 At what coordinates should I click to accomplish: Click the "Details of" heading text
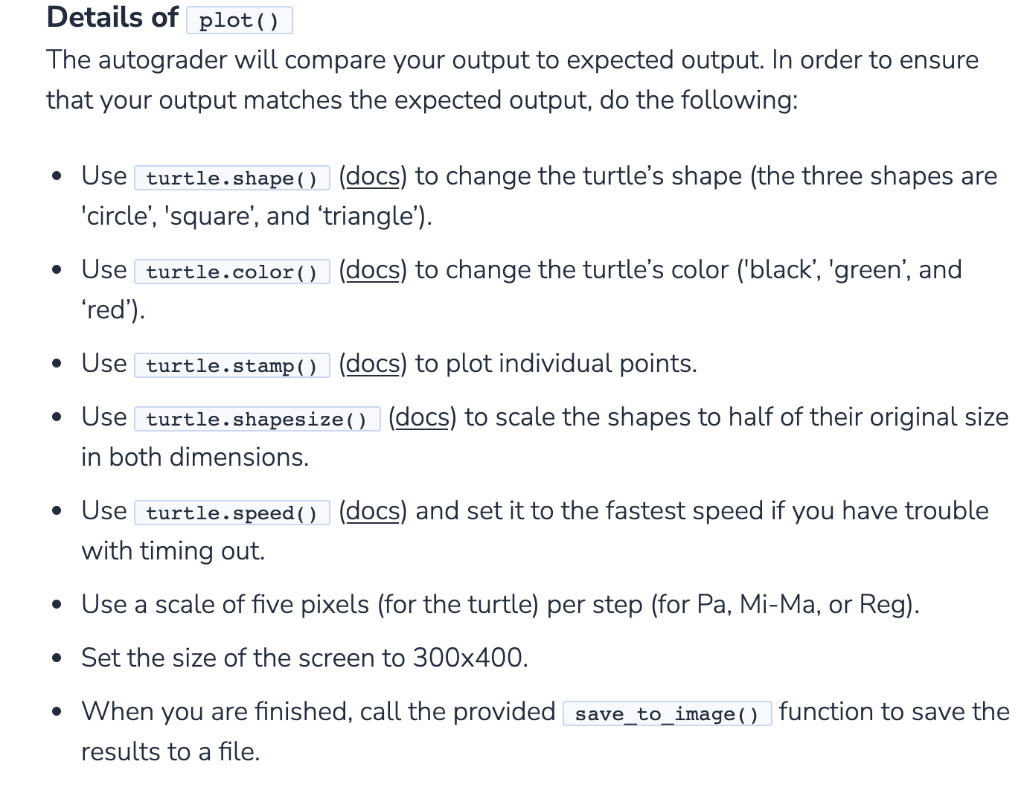coord(112,17)
